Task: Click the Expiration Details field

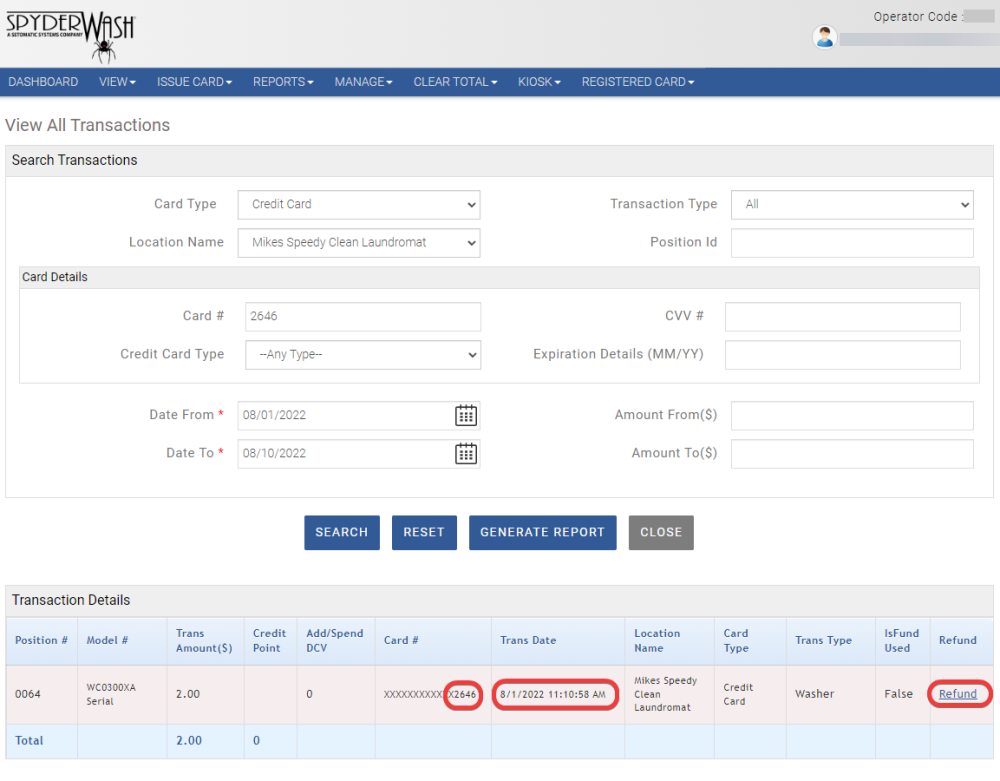Action: coord(842,355)
